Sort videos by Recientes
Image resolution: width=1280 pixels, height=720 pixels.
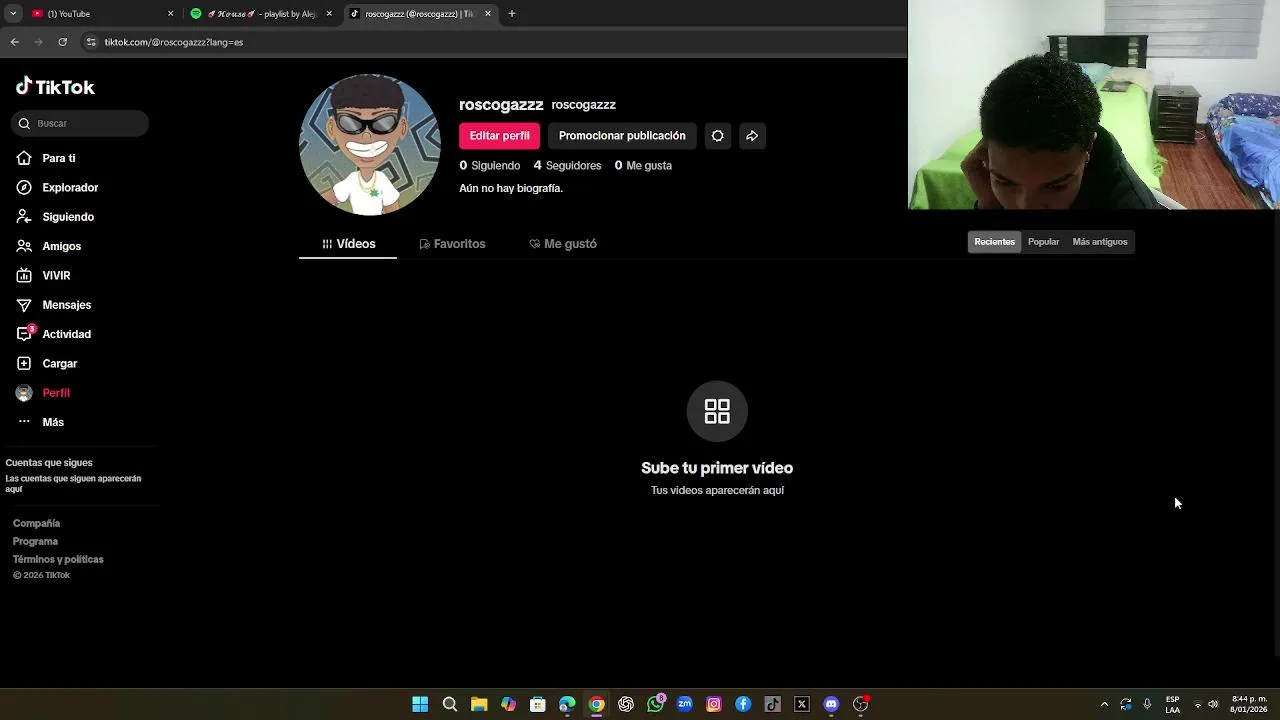tap(994, 242)
